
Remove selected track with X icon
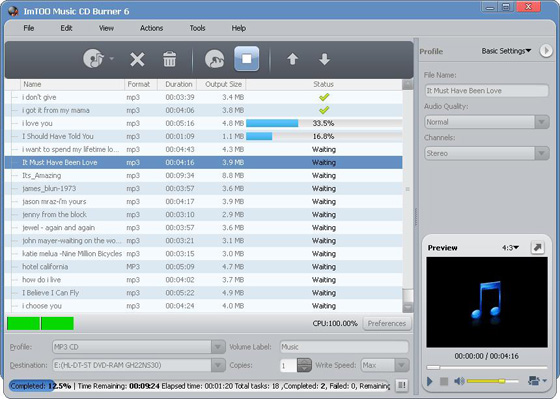point(137,59)
